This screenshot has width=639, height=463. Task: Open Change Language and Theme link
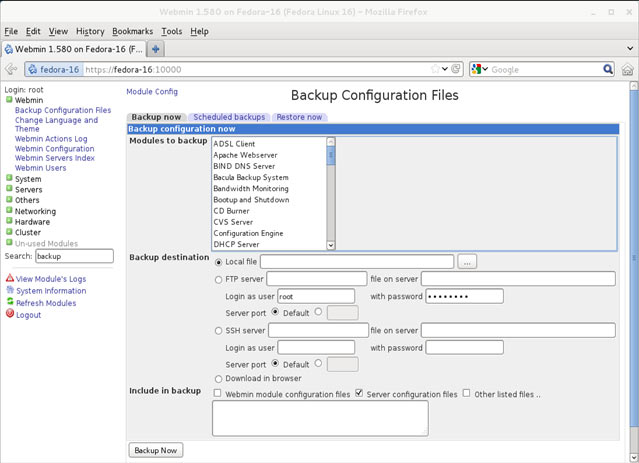(x=56, y=124)
